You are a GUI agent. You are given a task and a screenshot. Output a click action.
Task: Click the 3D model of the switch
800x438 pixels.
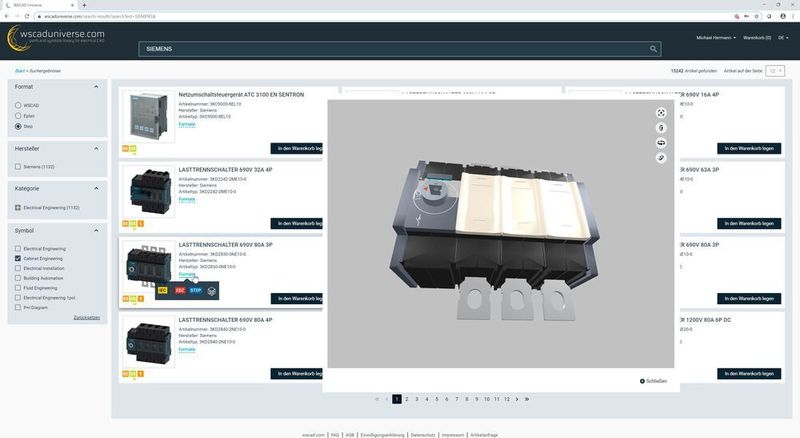(x=497, y=240)
